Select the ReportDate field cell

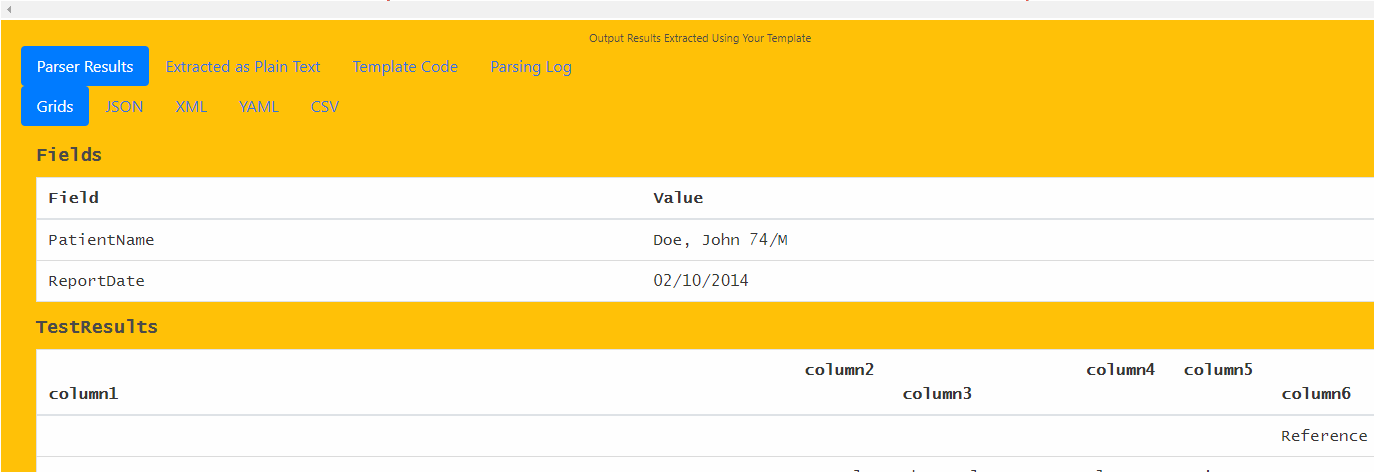coord(97,281)
